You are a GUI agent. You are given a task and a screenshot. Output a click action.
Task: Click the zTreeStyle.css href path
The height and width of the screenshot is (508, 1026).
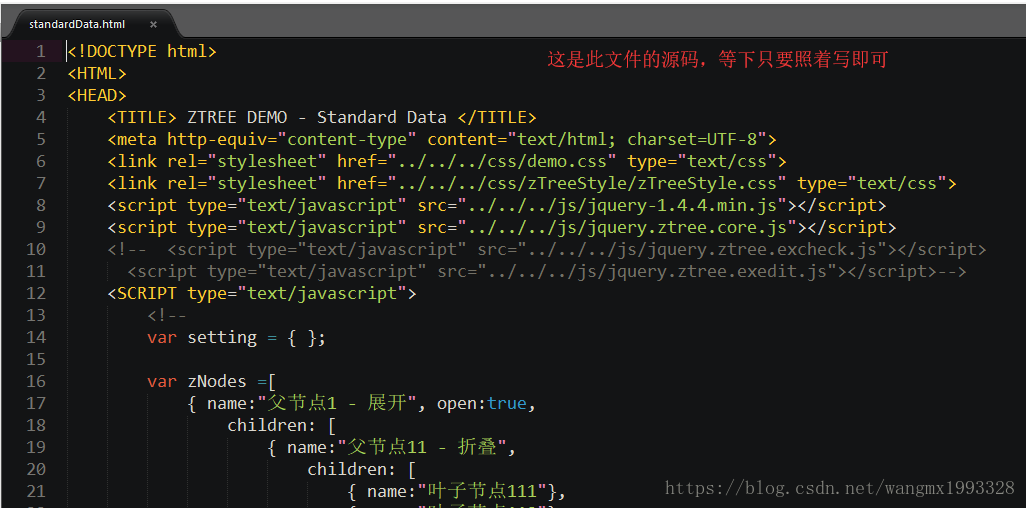(586, 183)
